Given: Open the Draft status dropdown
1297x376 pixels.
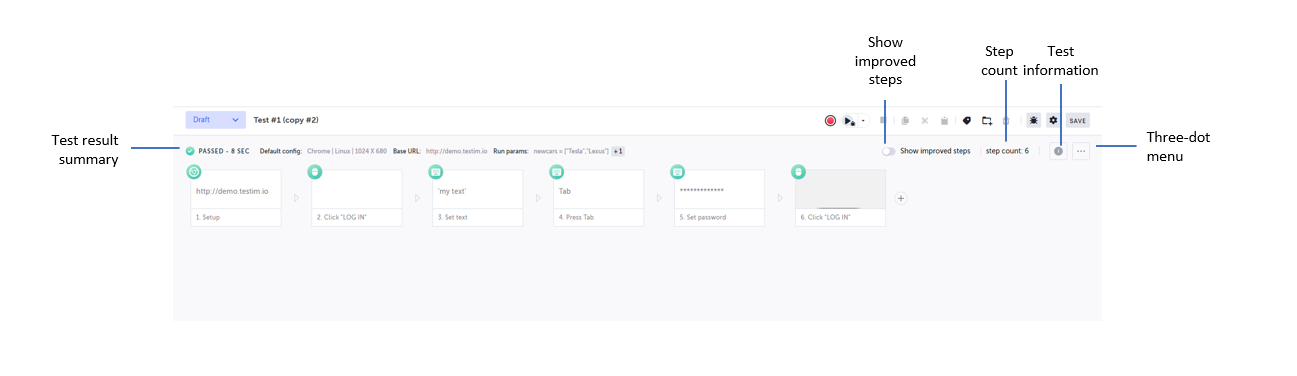Looking at the screenshot, I should (215, 120).
